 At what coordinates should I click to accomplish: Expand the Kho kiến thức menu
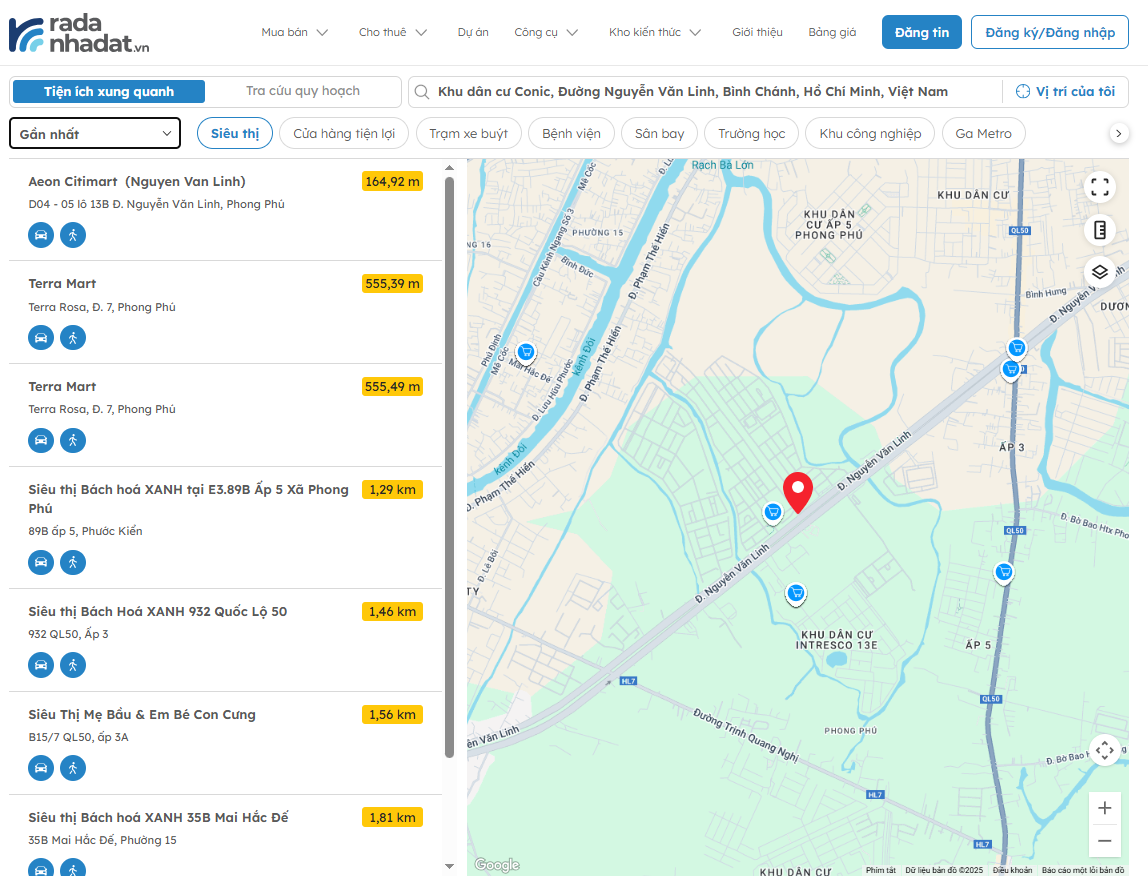click(655, 32)
